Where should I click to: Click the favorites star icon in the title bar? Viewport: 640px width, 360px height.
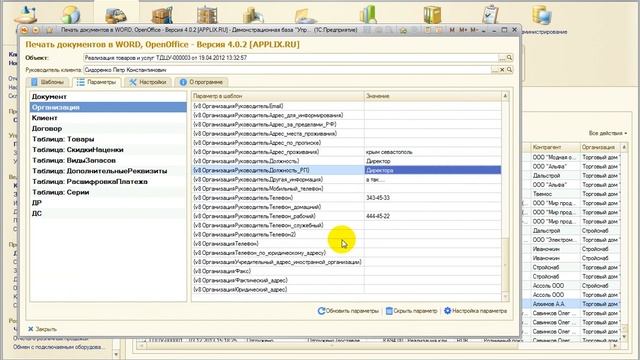(49, 30)
